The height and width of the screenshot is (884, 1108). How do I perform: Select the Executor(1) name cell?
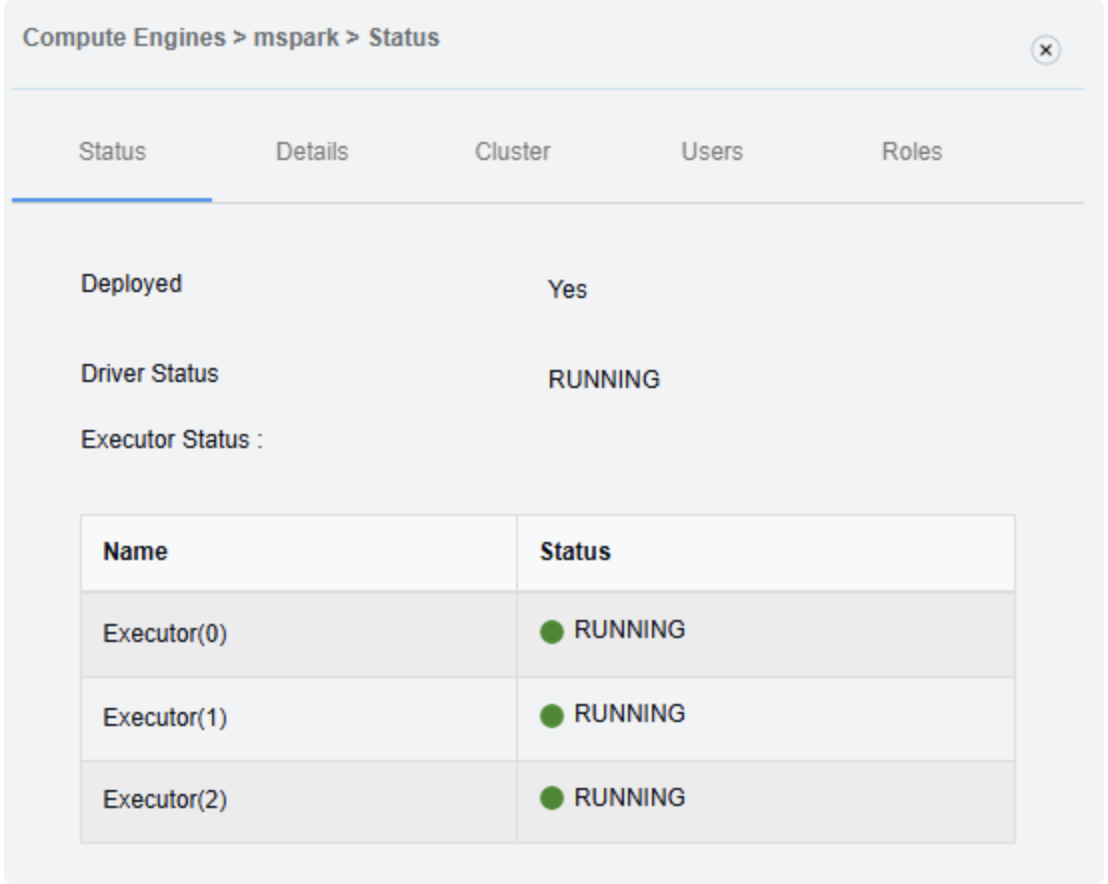165,718
